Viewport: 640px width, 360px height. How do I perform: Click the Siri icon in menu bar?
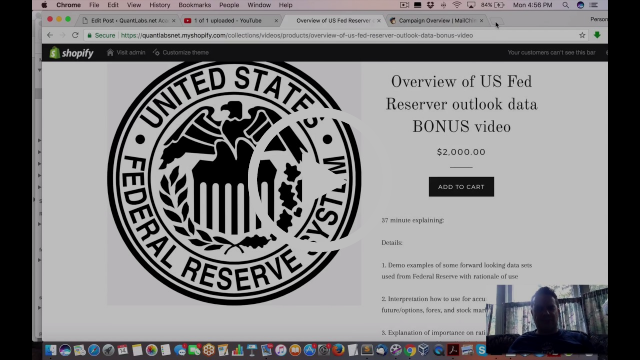pyautogui.click(x=580, y=5)
